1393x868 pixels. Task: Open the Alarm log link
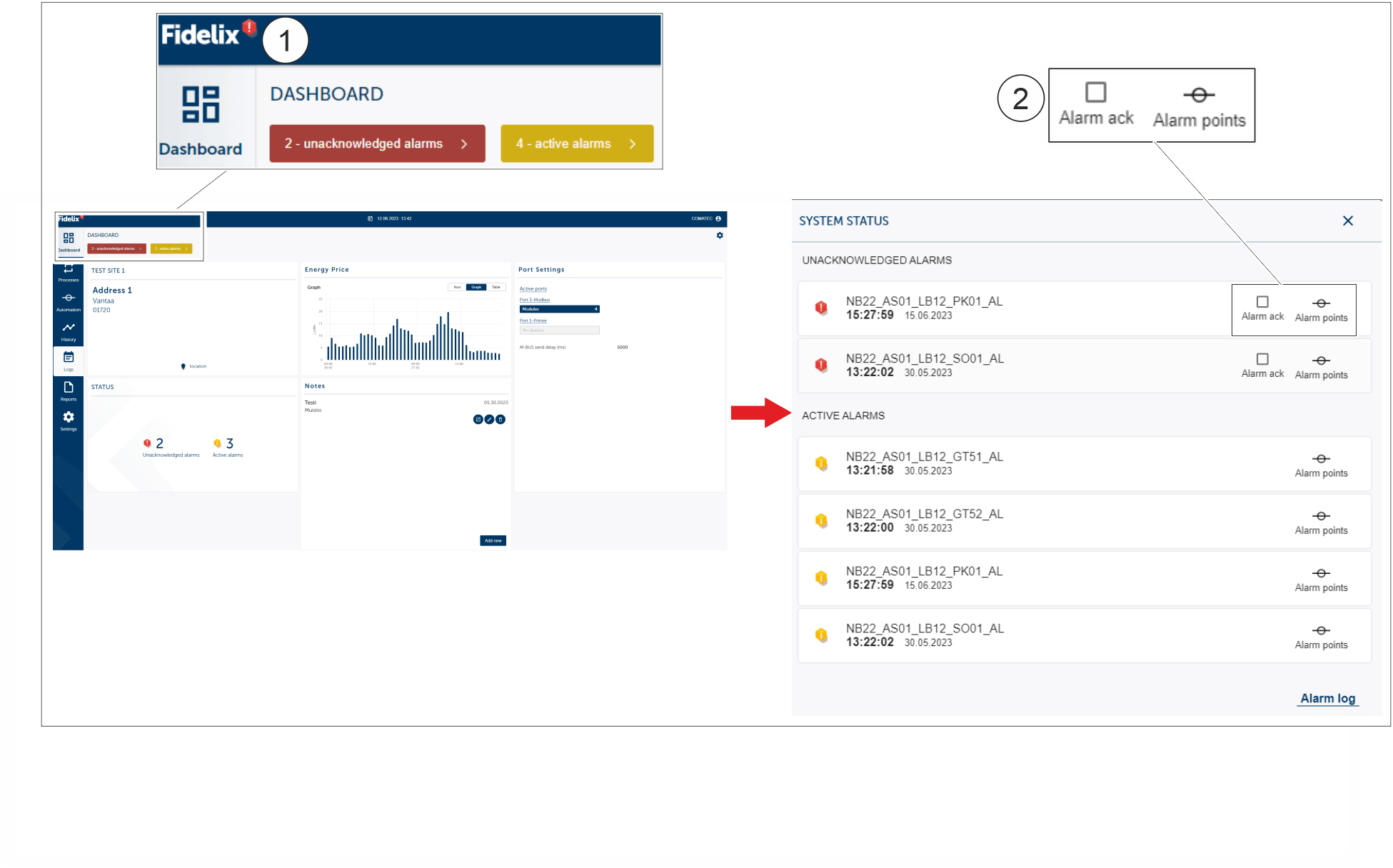click(1327, 698)
